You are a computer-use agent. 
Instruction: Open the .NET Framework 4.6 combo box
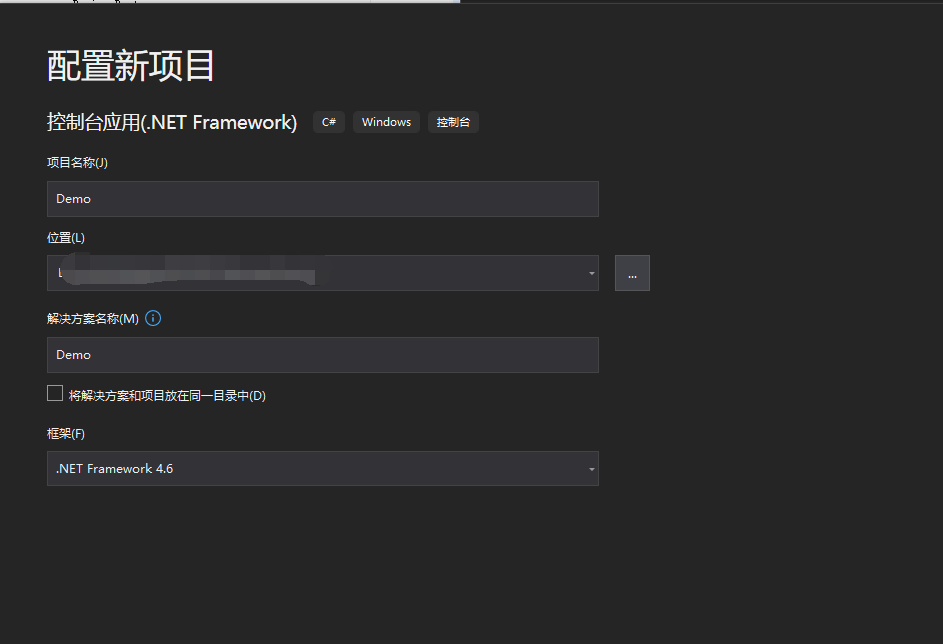(x=323, y=468)
